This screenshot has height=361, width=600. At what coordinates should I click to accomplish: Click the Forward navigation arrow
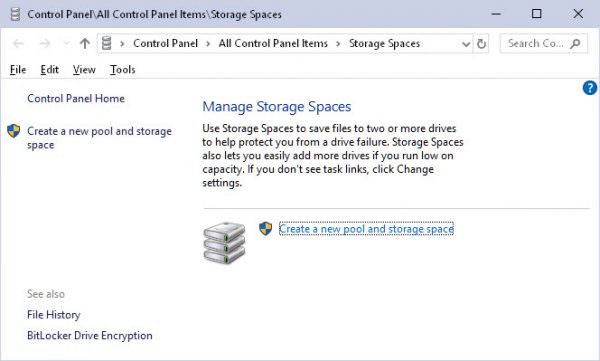[45, 43]
